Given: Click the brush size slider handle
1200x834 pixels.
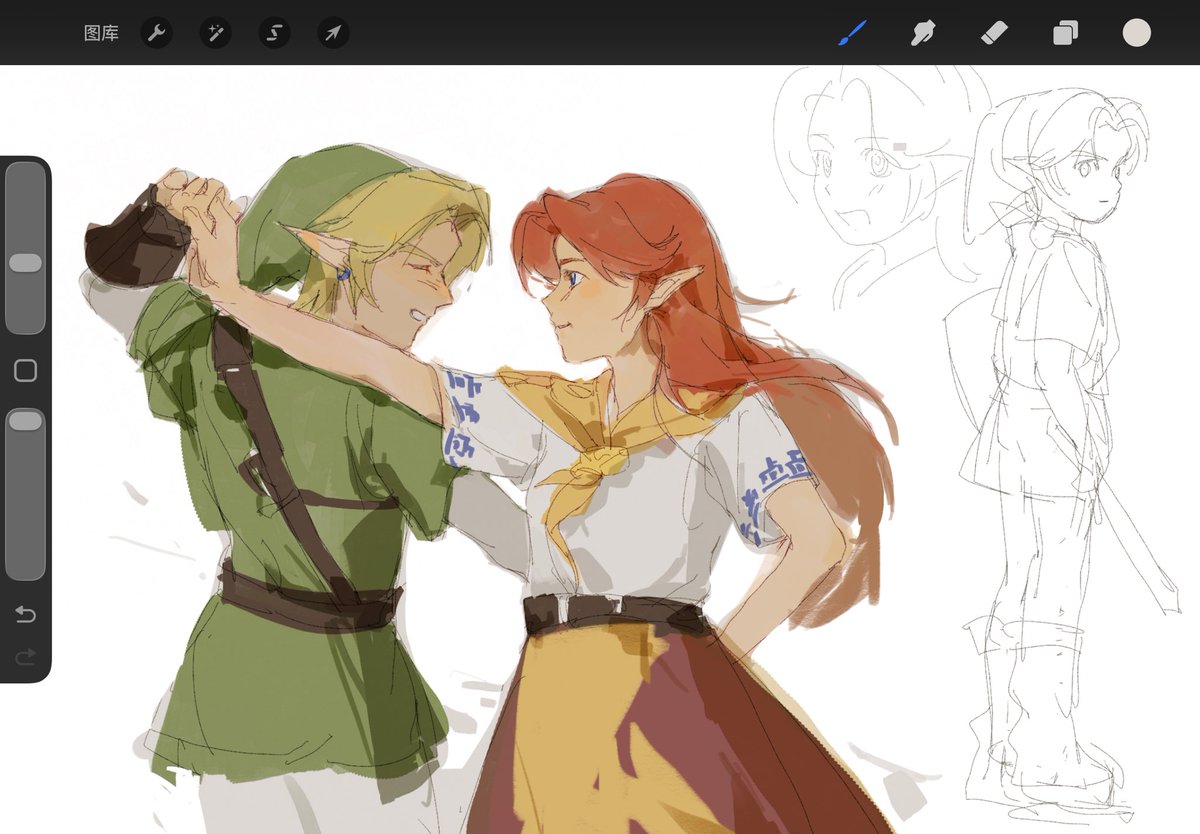Looking at the screenshot, I should [25, 263].
